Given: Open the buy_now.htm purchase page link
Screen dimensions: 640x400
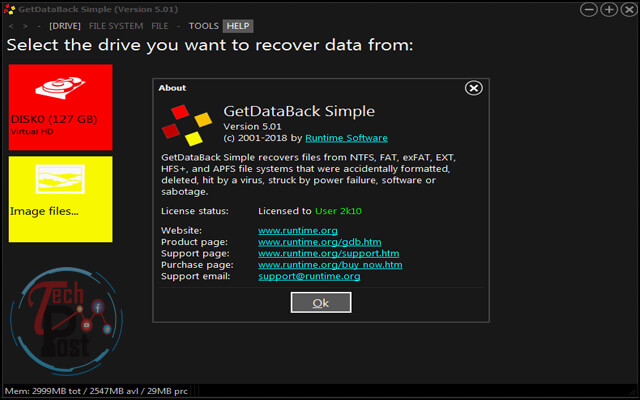Looking at the screenshot, I should click(330, 265).
